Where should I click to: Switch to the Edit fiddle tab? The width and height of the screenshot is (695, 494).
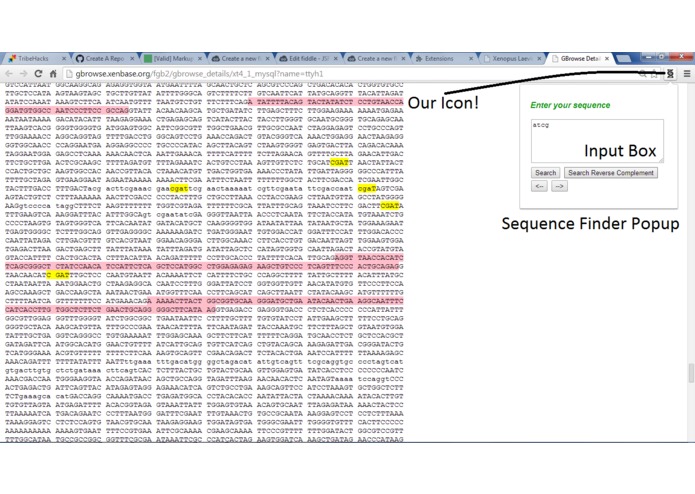pos(308,58)
